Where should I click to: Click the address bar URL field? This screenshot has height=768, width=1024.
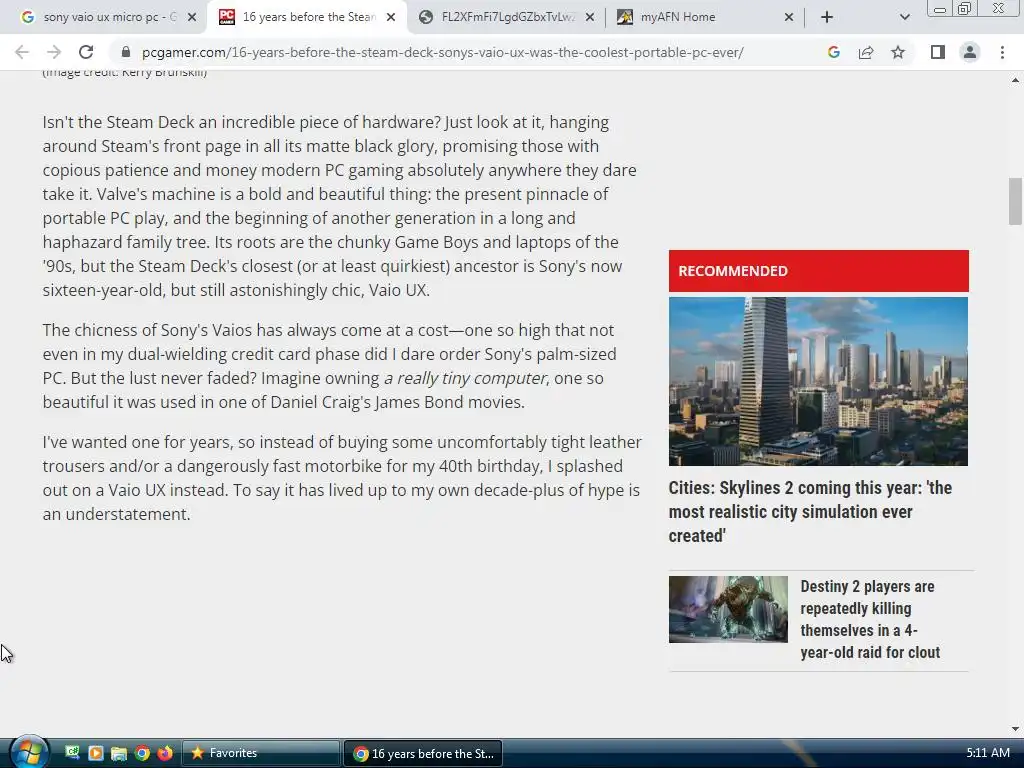coord(442,52)
